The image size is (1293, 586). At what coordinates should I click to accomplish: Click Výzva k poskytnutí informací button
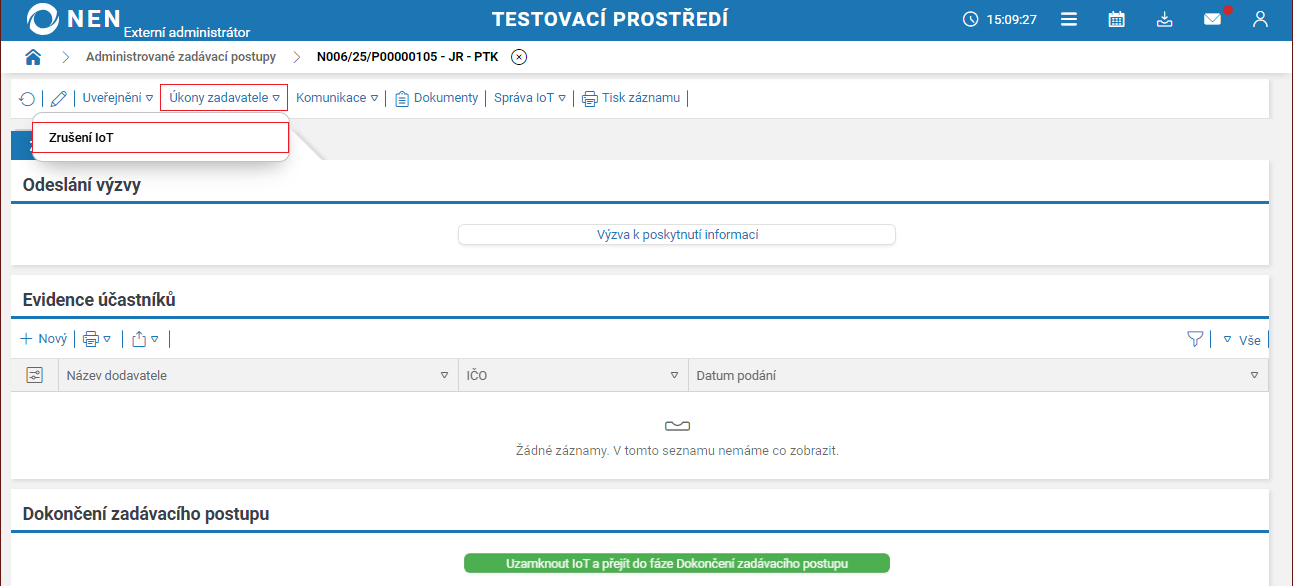(x=677, y=235)
